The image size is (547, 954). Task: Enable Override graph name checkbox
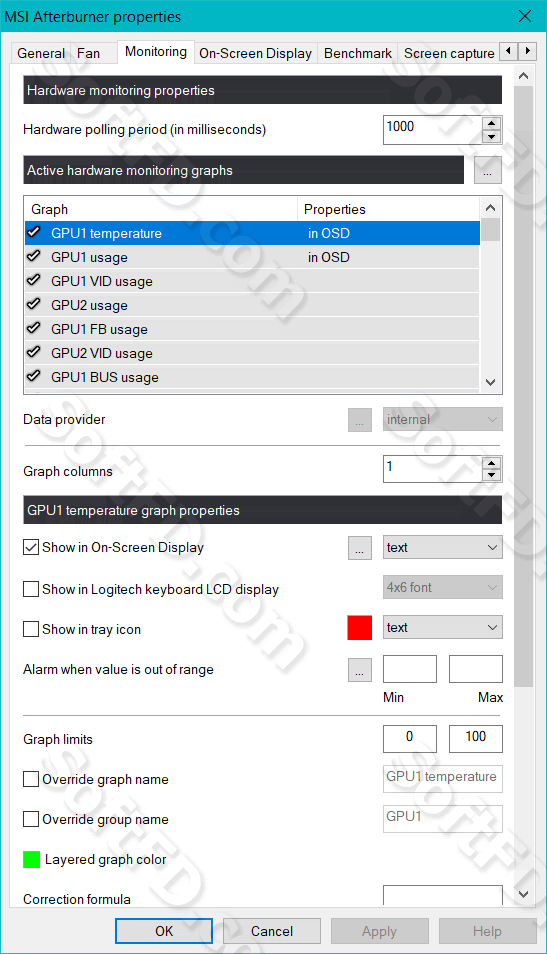click(x=31, y=779)
